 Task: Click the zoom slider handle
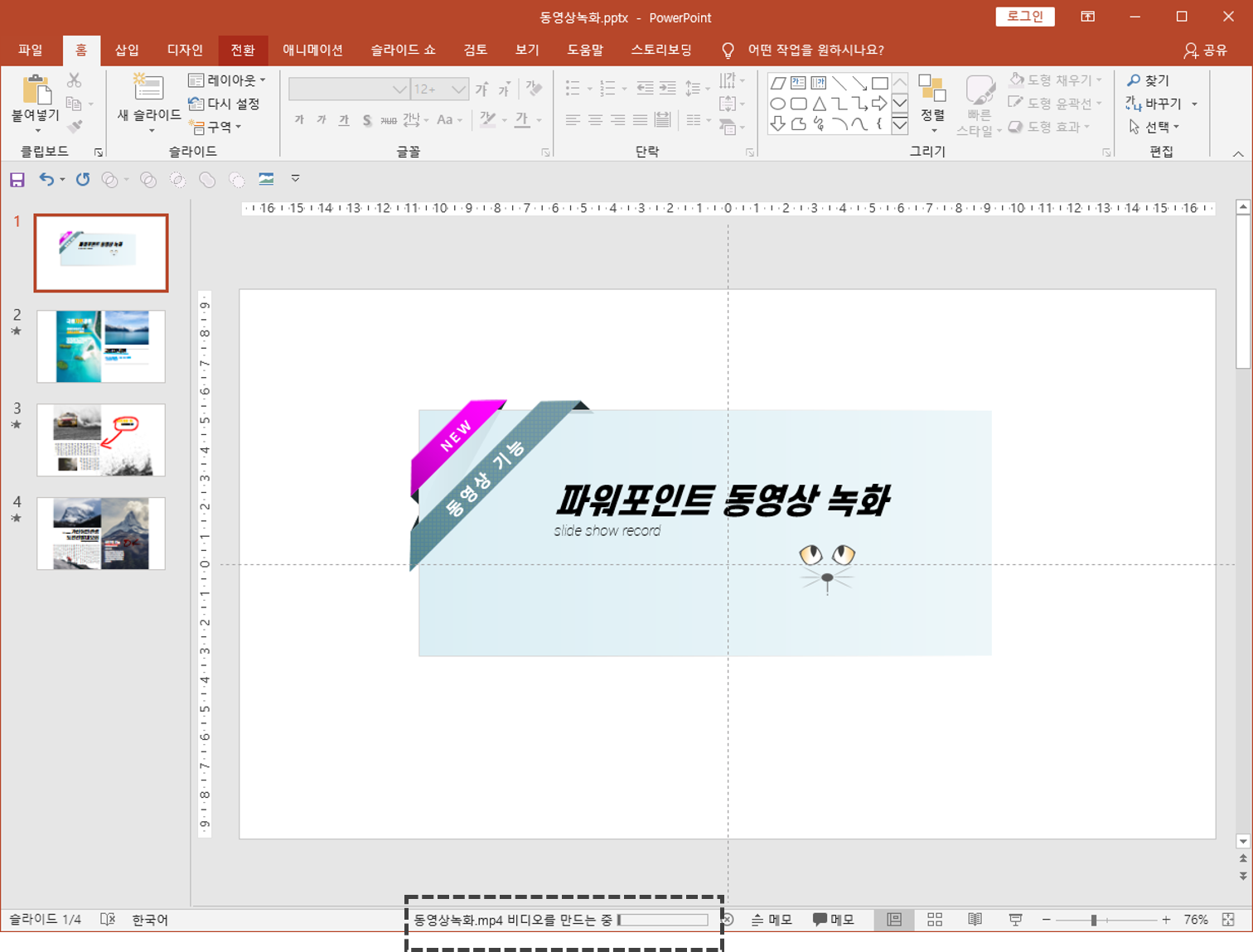pos(1094,920)
